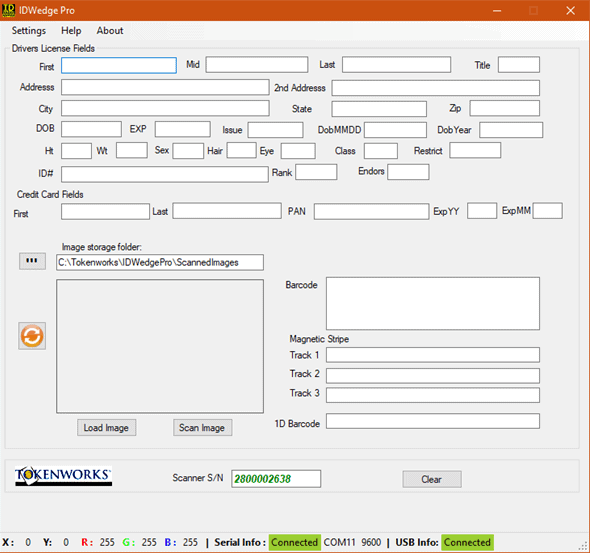Click the Serial Info Connected status indicator

click(295, 542)
